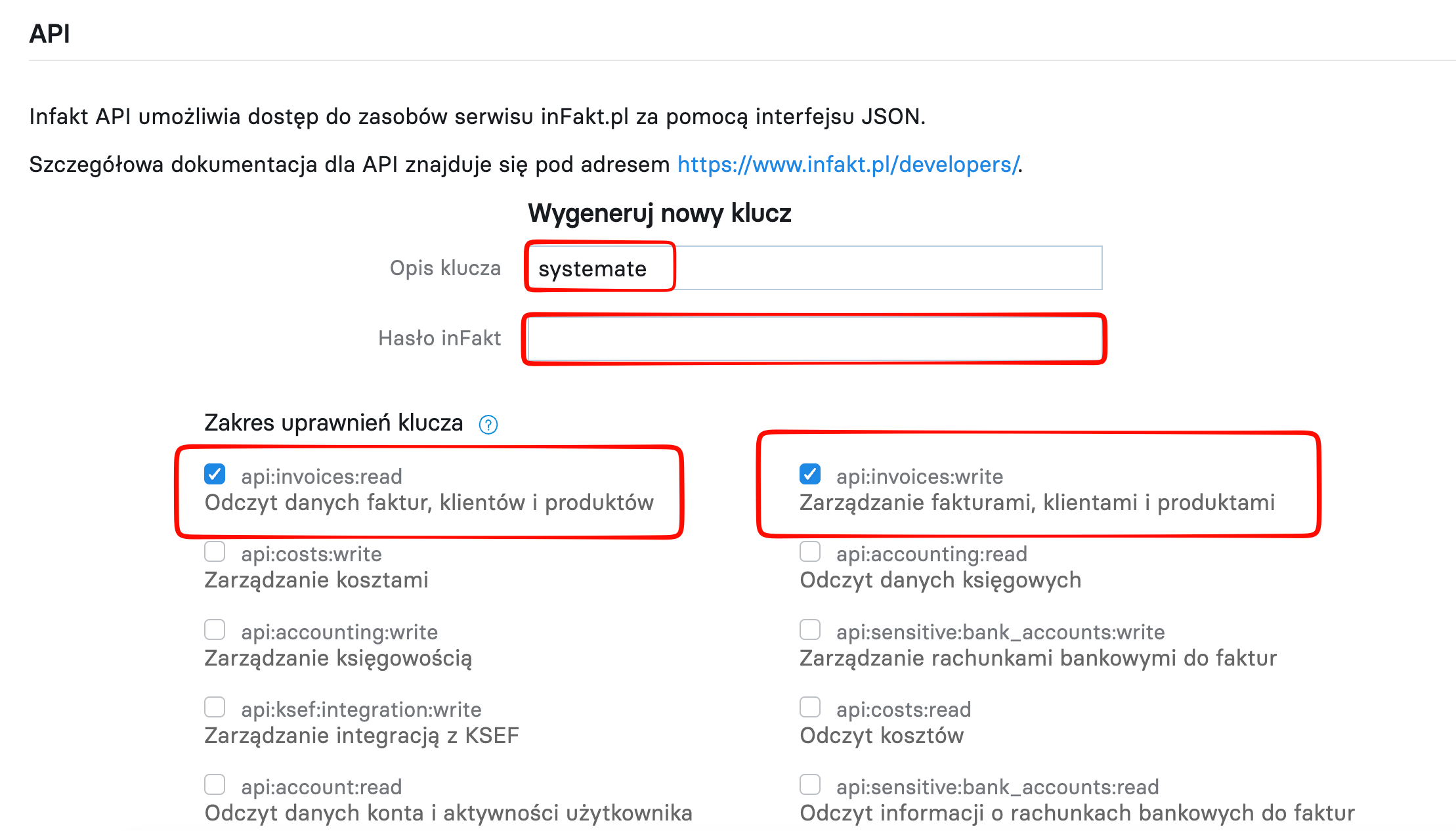The height and width of the screenshot is (831, 1456).
Task: Check api:sensitive:bank_accounts:read checkbox
Action: pos(810,785)
